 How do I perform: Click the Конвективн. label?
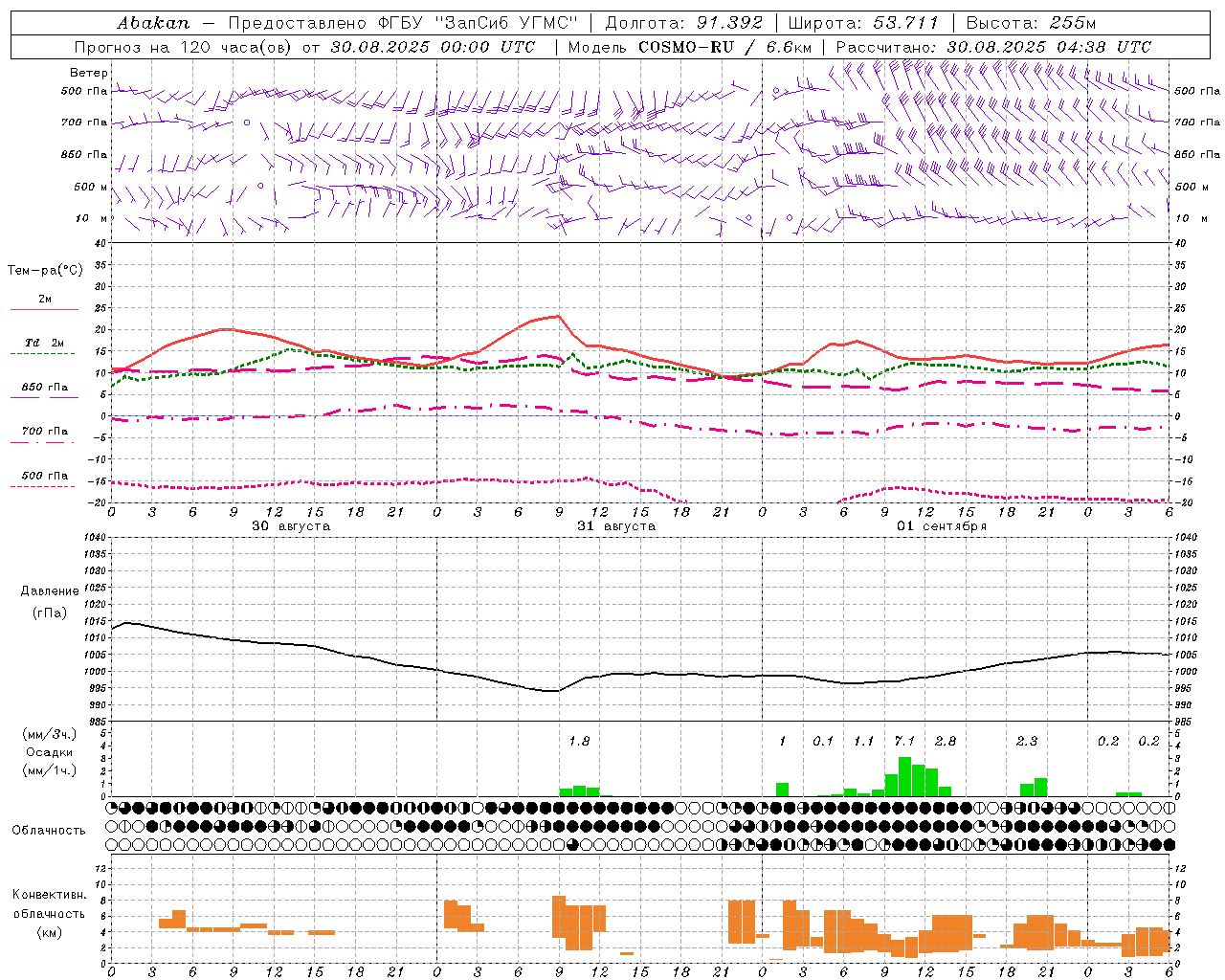[x=50, y=895]
